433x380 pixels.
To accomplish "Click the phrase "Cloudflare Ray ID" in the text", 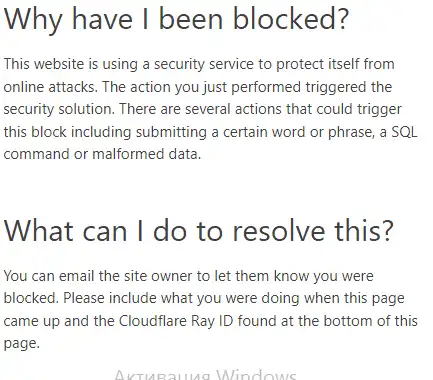I will point(177,321).
